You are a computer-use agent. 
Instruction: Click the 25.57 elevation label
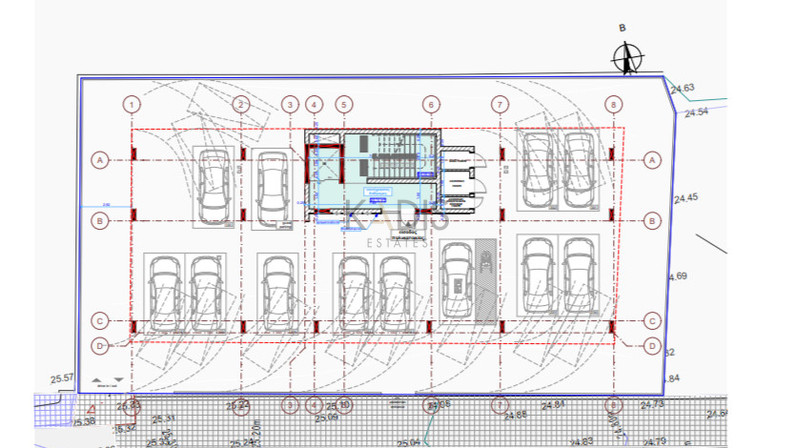pyautogui.click(x=62, y=378)
